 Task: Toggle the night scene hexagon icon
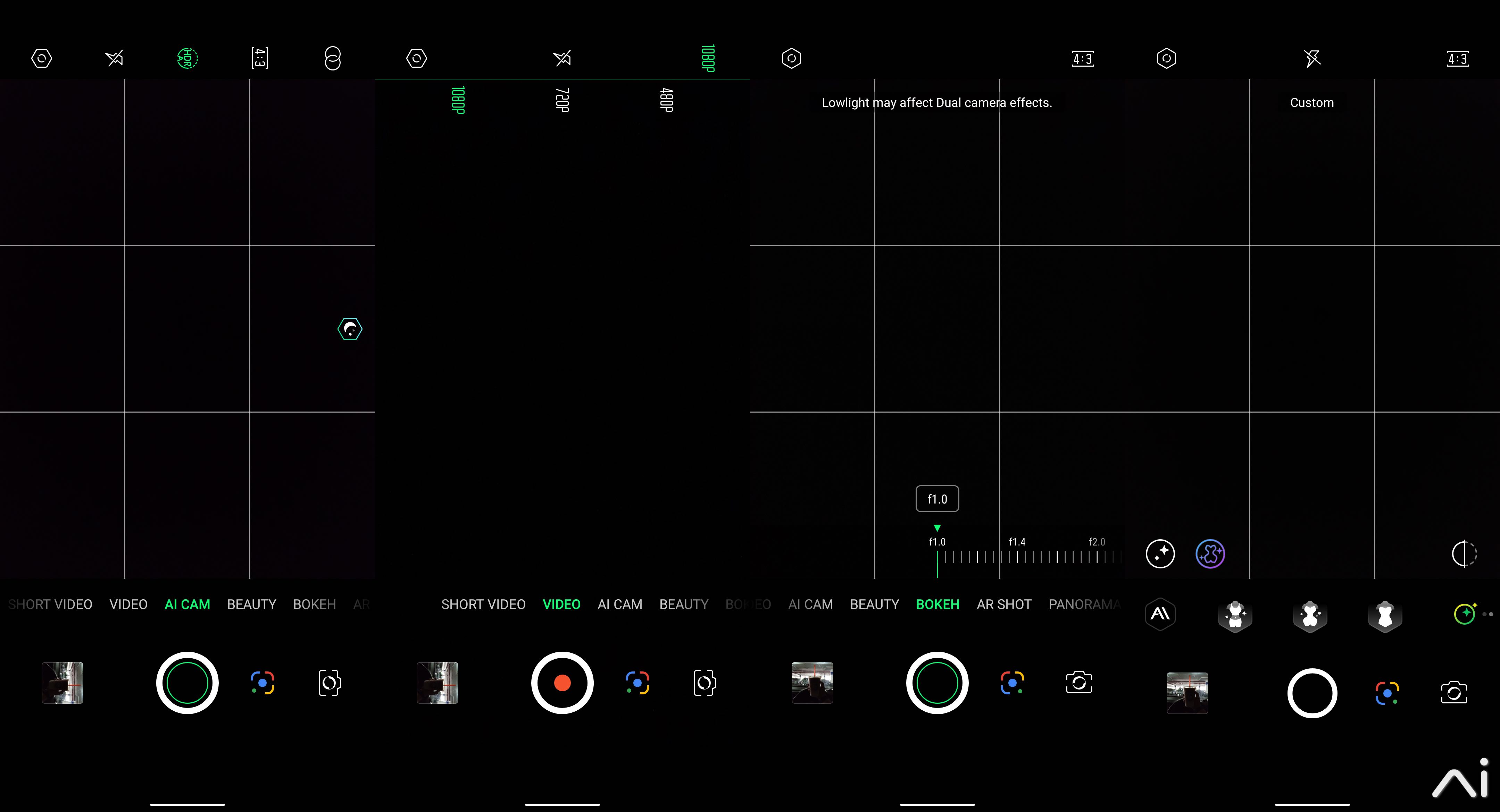point(350,329)
